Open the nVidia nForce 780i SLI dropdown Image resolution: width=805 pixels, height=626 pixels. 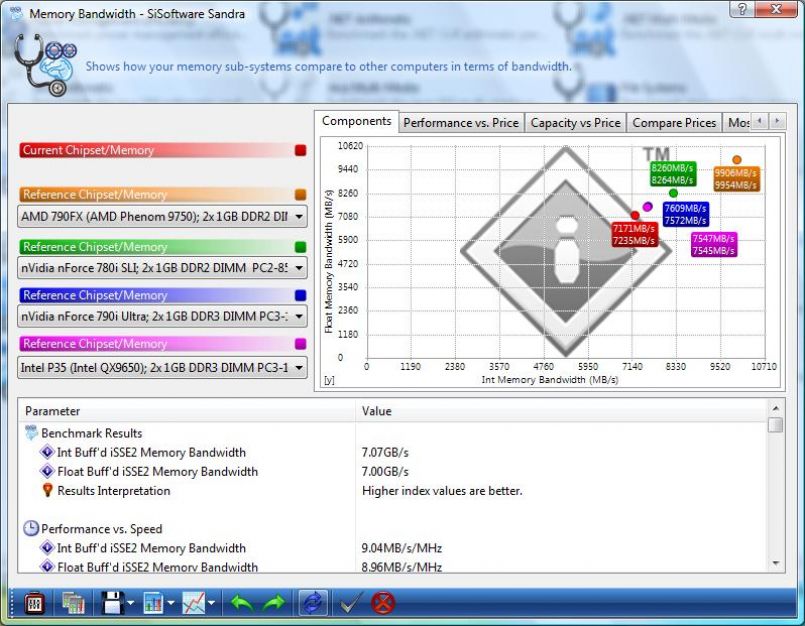(299, 268)
